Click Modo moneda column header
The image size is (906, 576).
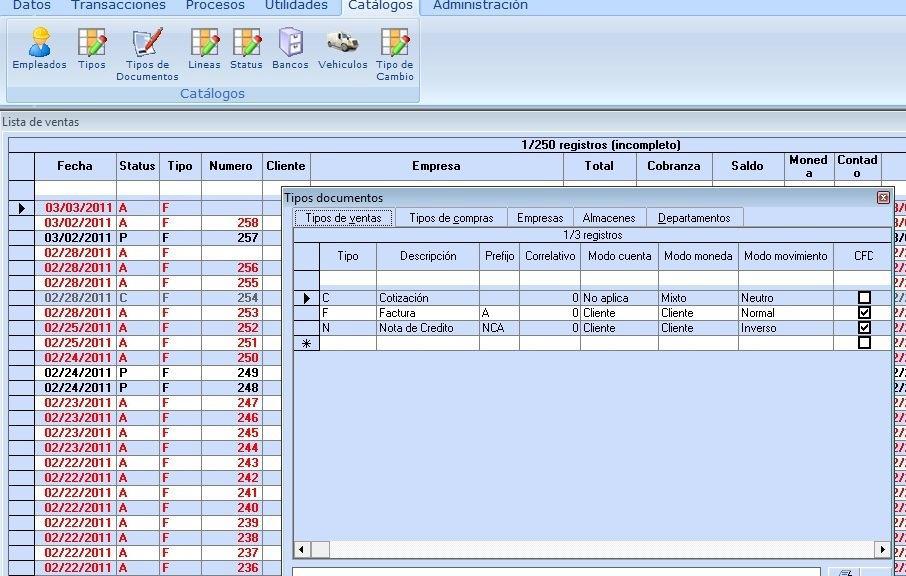tap(698, 256)
